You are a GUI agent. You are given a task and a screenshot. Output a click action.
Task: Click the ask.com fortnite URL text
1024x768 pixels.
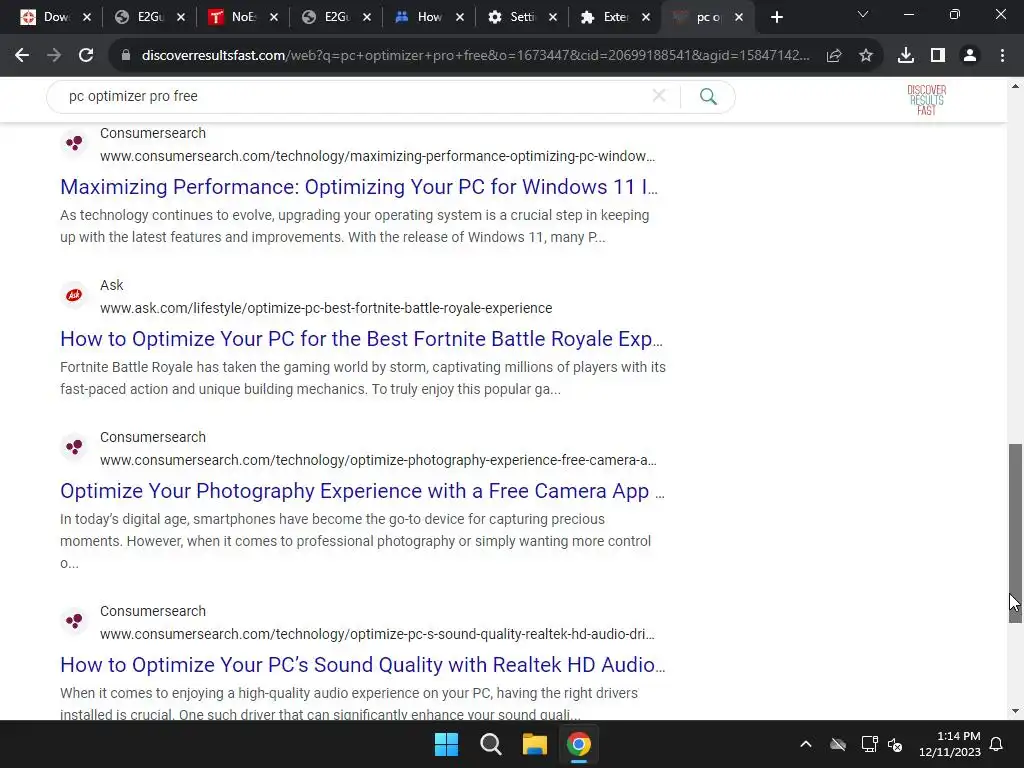tap(326, 308)
